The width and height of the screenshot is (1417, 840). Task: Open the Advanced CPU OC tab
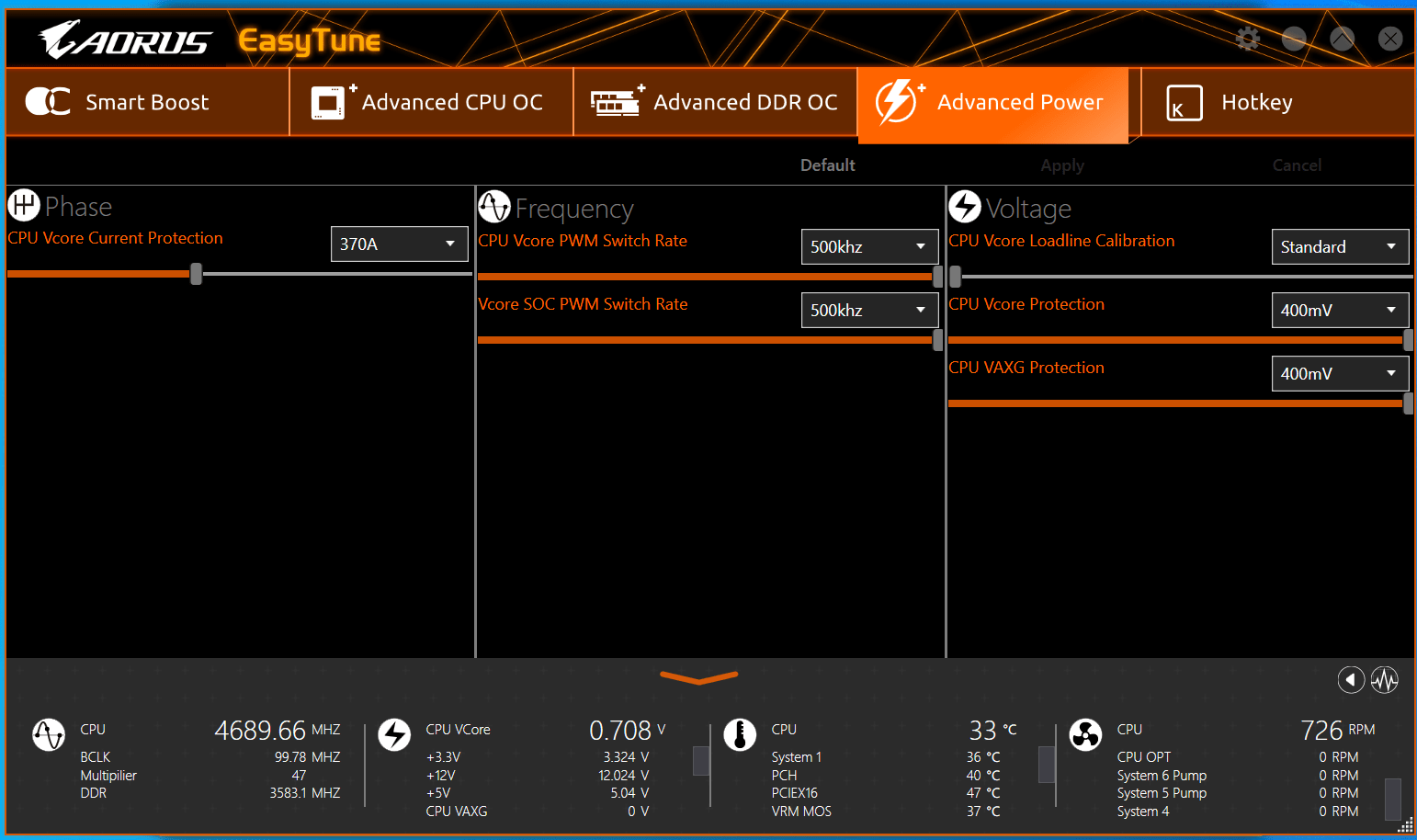tap(431, 102)
